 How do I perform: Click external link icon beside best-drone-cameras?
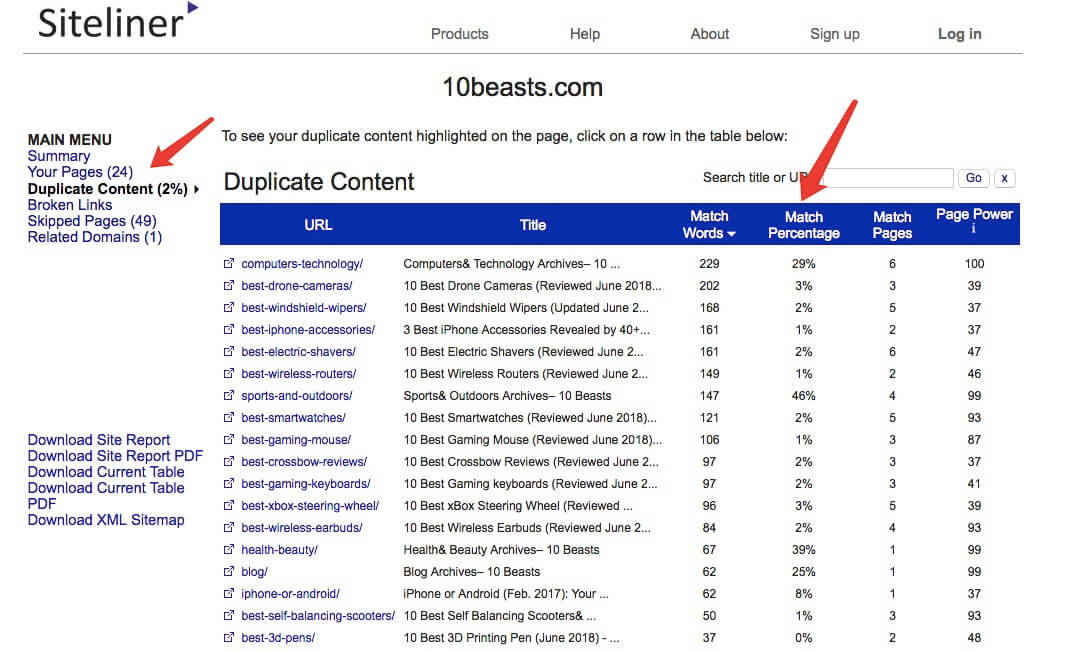point(228,285)
